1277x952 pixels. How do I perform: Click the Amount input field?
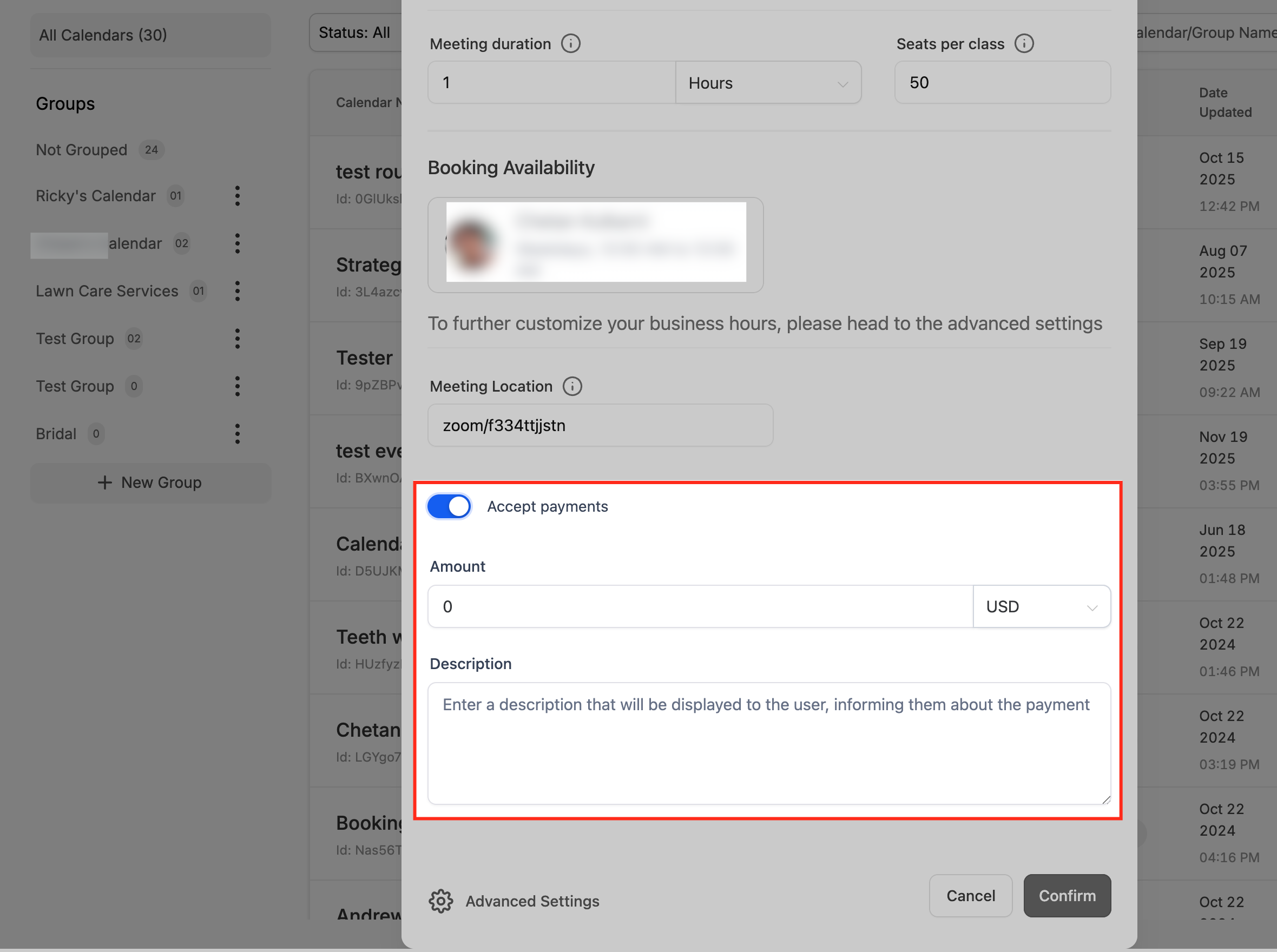point(699,607)
